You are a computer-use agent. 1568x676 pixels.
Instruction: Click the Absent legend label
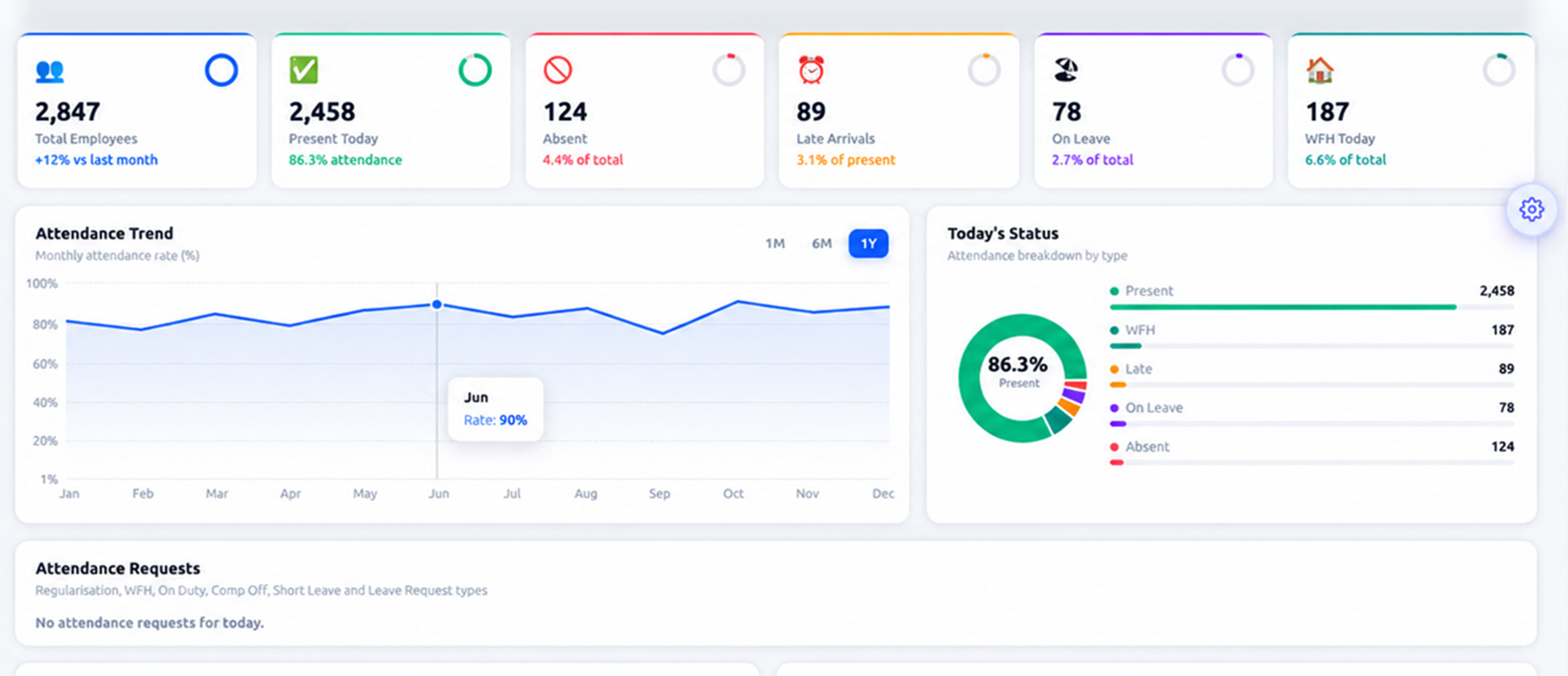pyautogui.click(x=1147, y=447)
